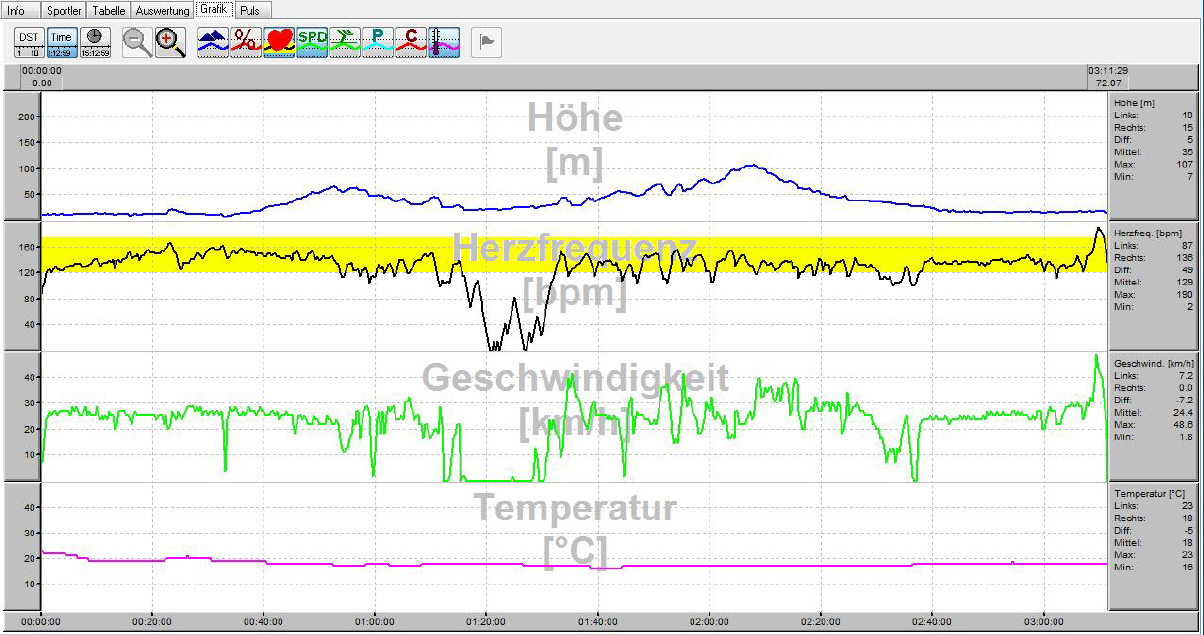Viewport: 1204px width, 635px height.
Task: Enable the power P graph
Action: (x=378, y=42)
